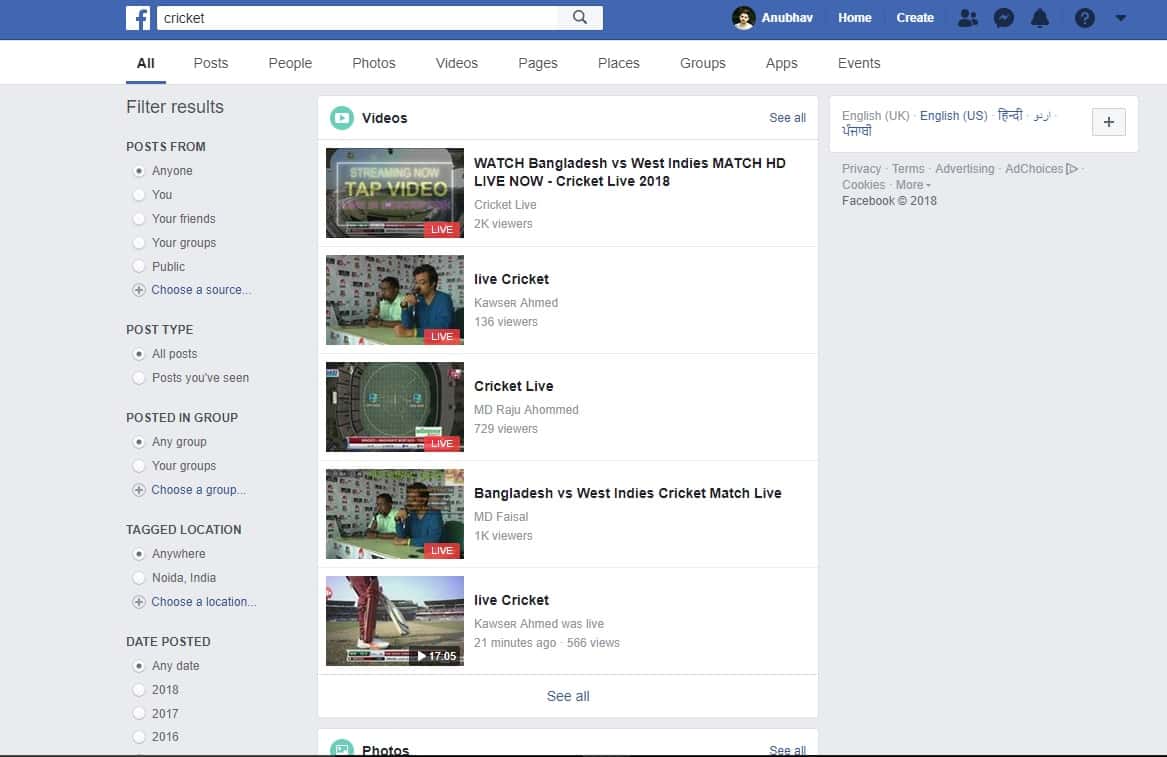Image resolution: width=1167 pixels, height=757 pixels.
Task: Click See all at Videos header
Action: point(787,118)
